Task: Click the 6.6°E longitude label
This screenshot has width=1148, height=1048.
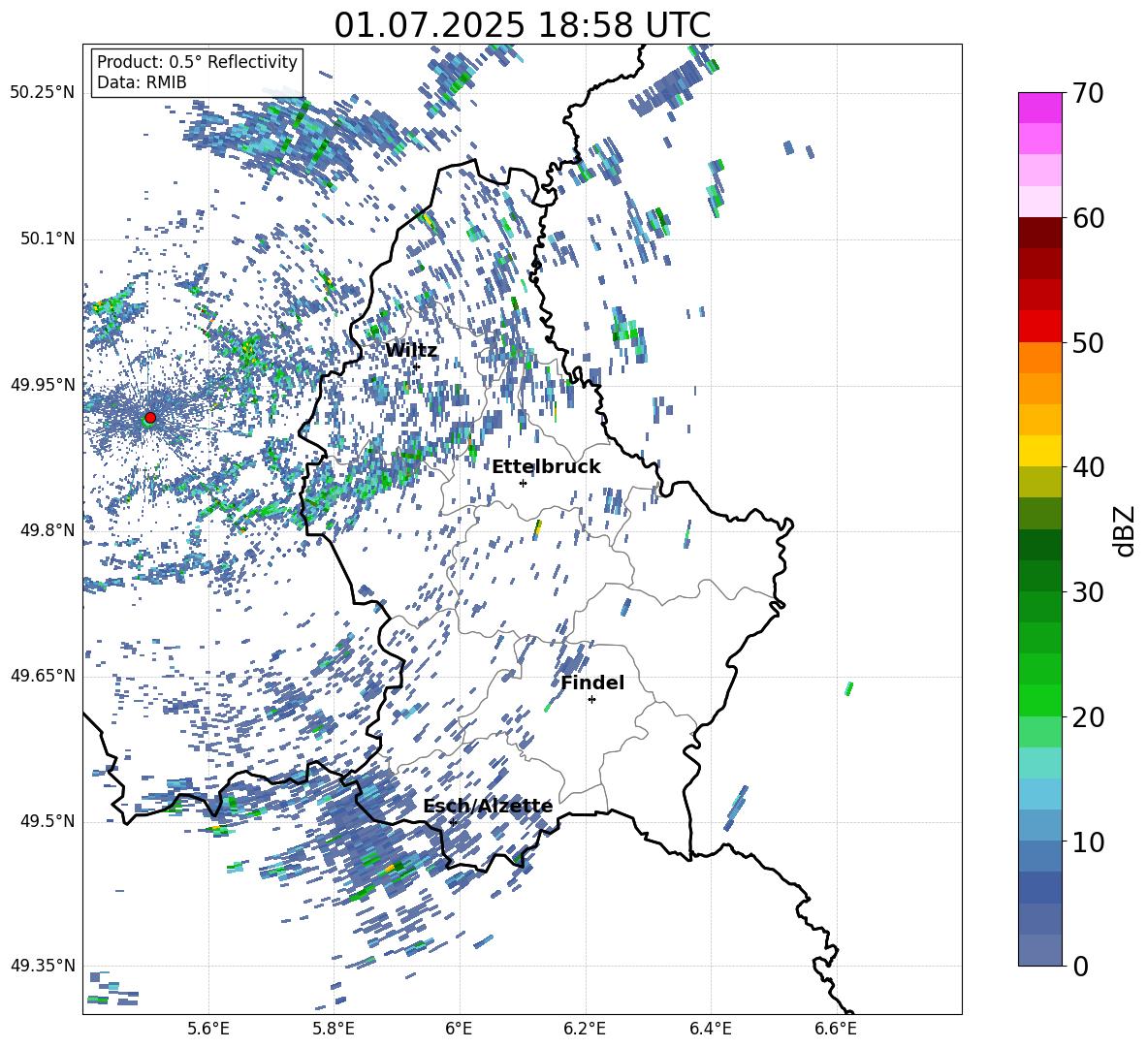Action: click(x=836, y=1030)
